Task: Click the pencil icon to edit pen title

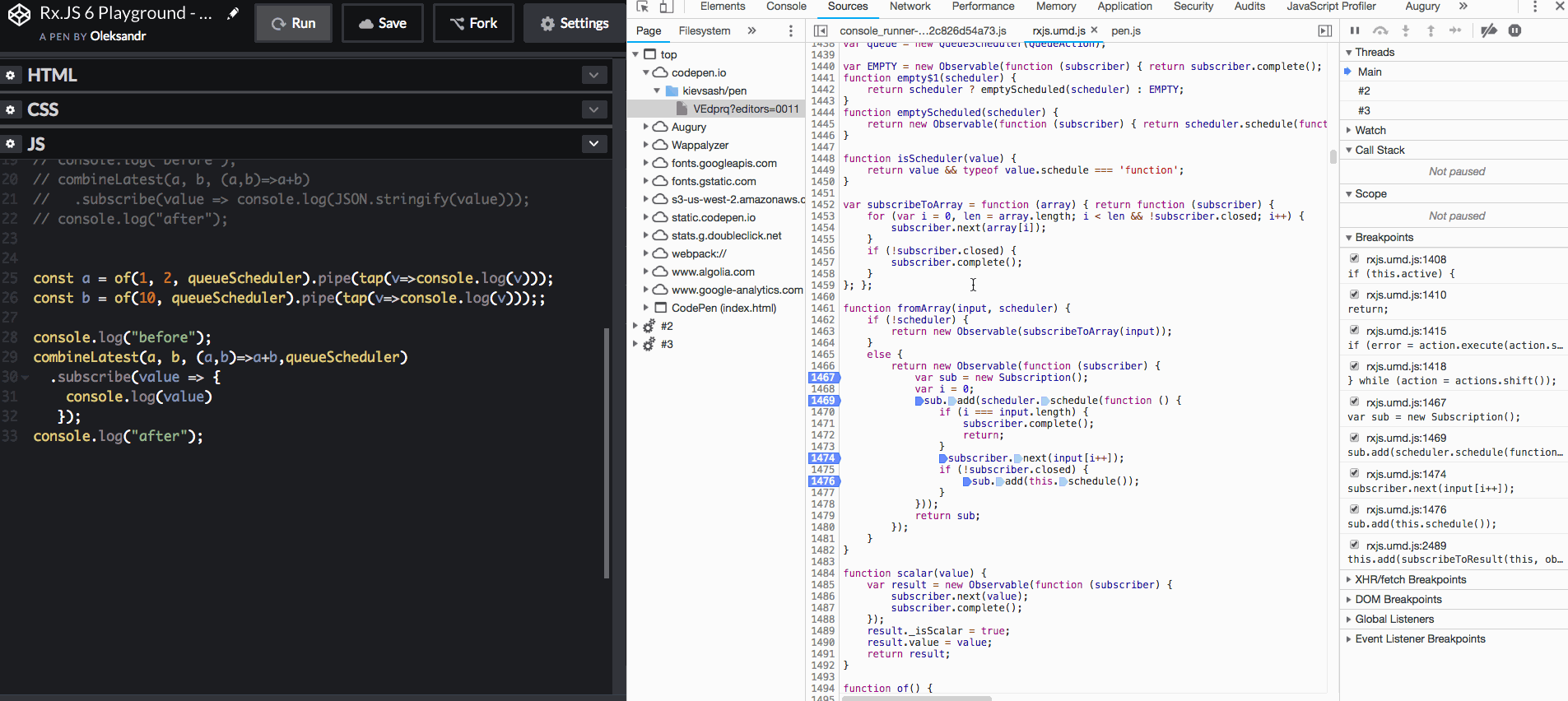Action: [233, 13]
